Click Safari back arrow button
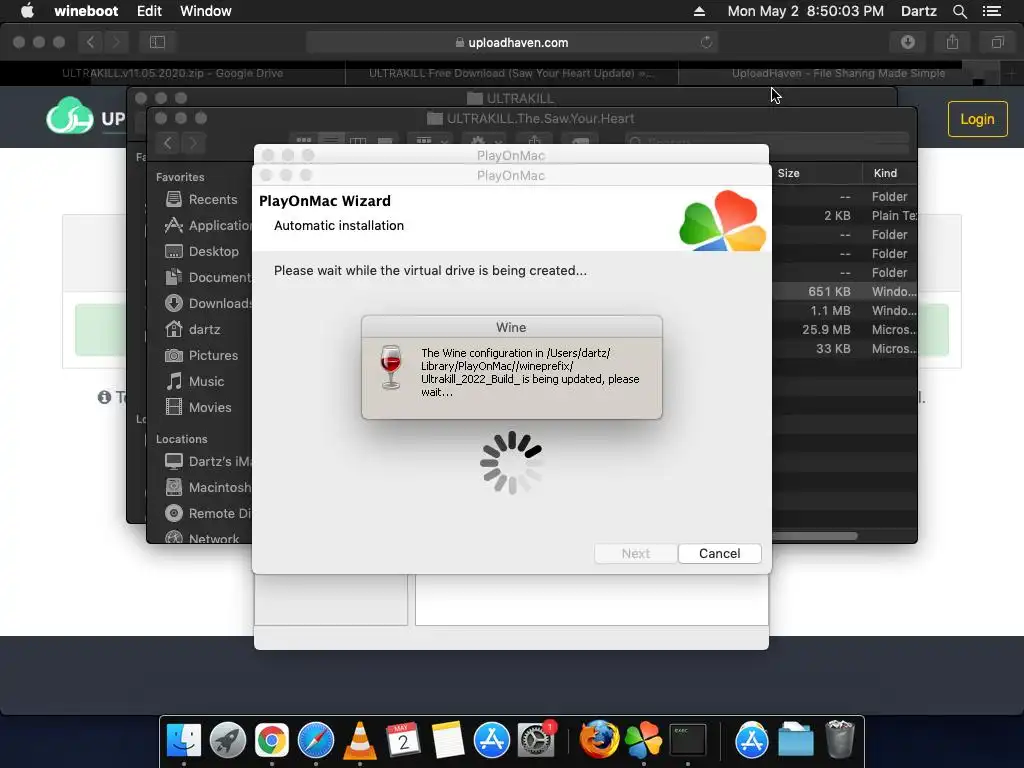 pos(91,42)
